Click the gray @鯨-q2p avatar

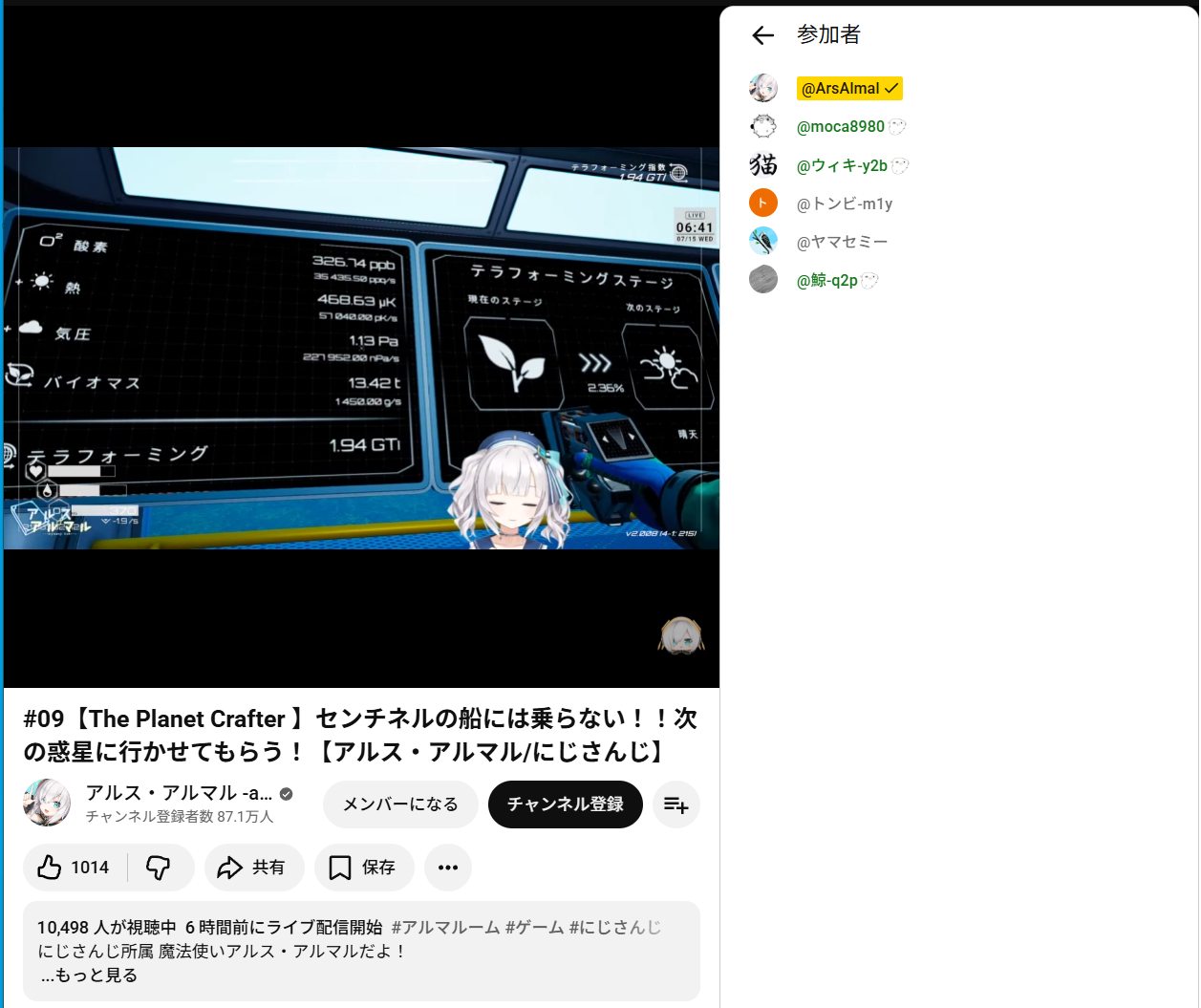[x=763, y=279]
